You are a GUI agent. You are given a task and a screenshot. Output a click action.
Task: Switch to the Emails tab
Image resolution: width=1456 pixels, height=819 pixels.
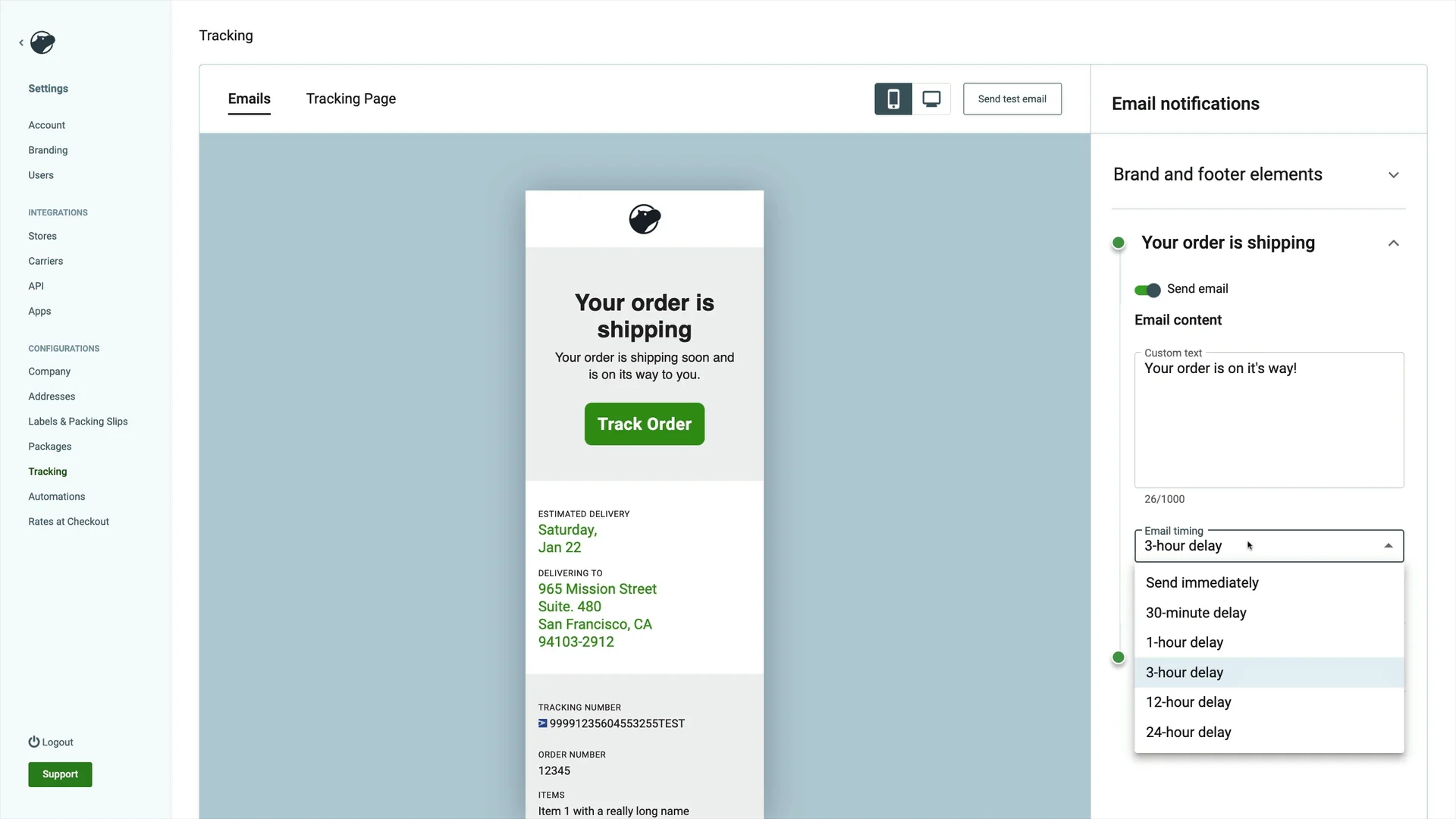pos(249,99)
